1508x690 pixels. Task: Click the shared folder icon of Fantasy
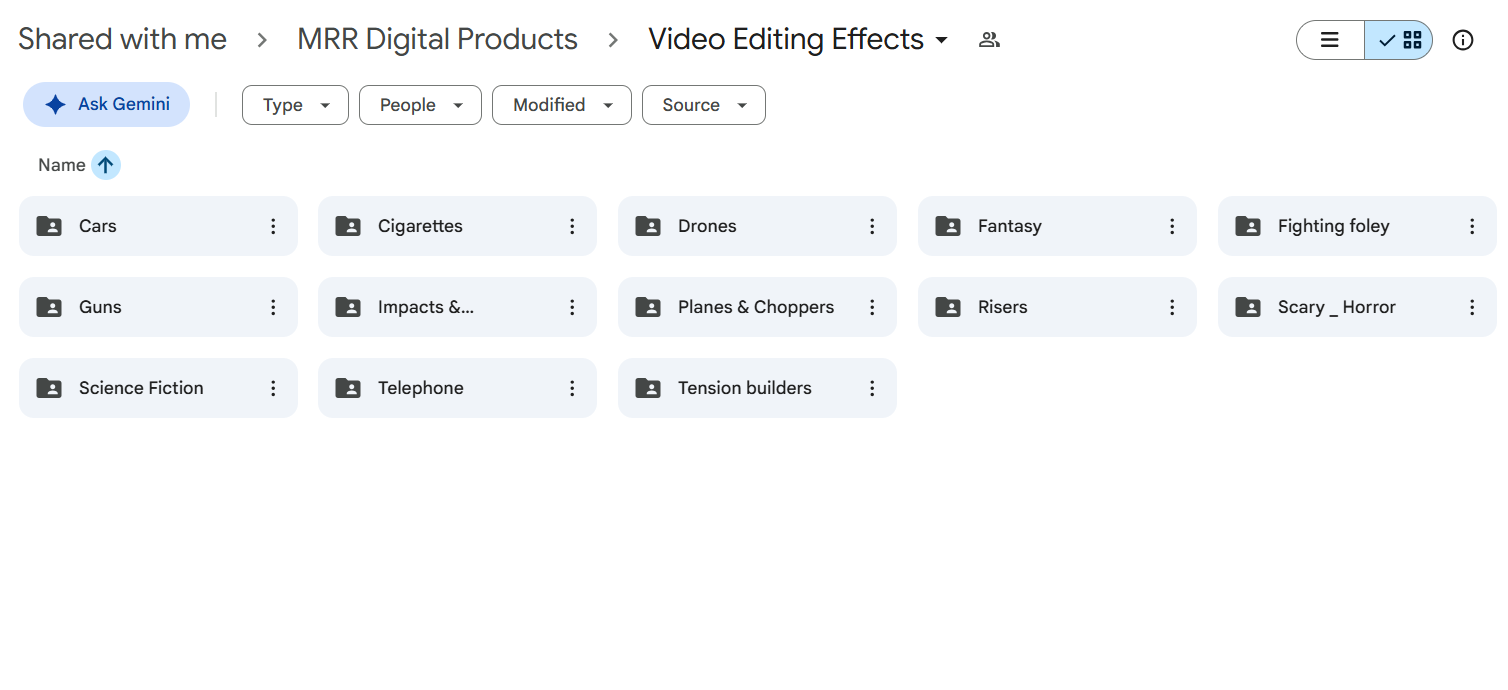pyautogui.click(x=948, y=226)
